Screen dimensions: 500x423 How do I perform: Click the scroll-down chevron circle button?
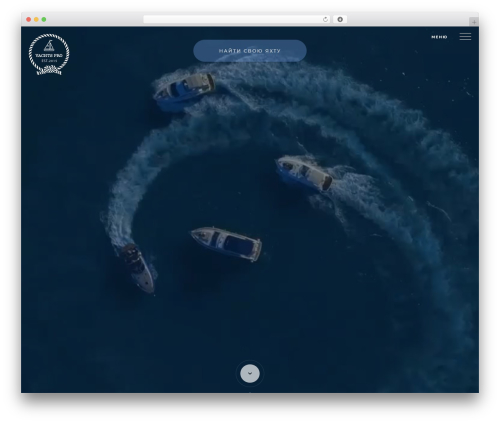pos(250,373)
